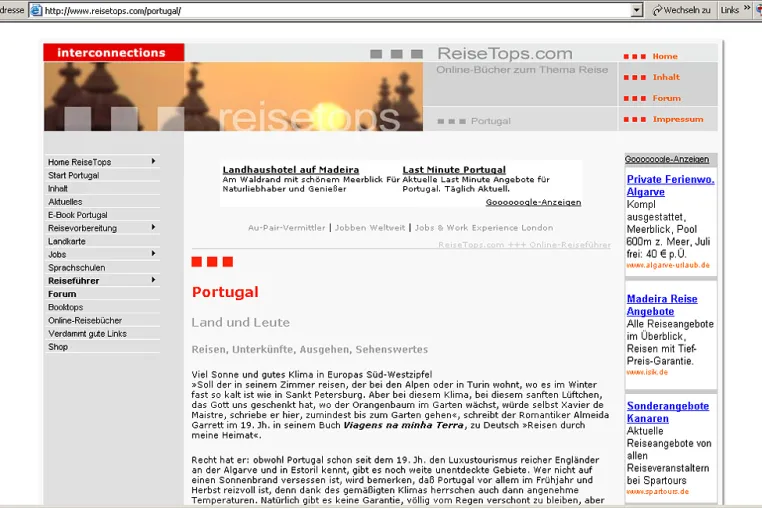762x508 pixels.
Task: Open Verdammt gute Links sidebar entry
Action: pos(87,334)
